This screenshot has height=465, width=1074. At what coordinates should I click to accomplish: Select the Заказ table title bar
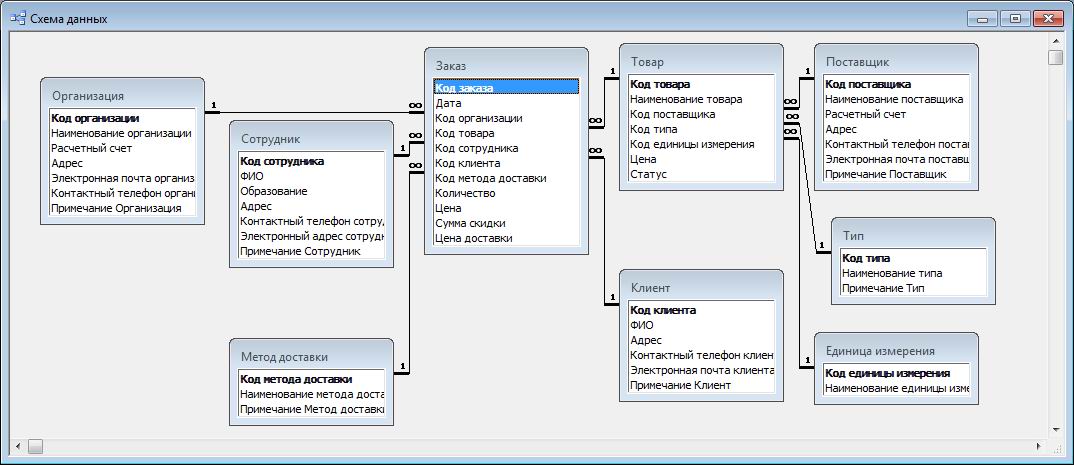pyautogui.click(x=505, y=64)
